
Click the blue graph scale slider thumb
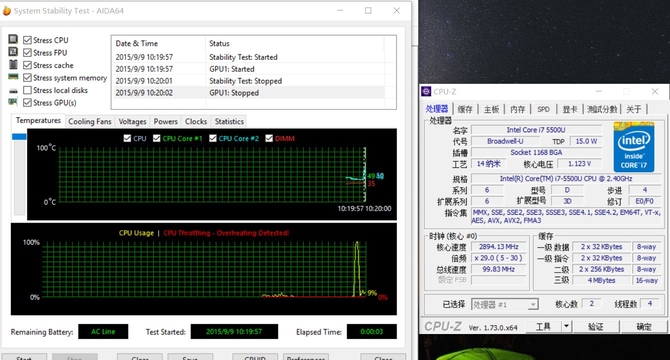tap(19, 137)
